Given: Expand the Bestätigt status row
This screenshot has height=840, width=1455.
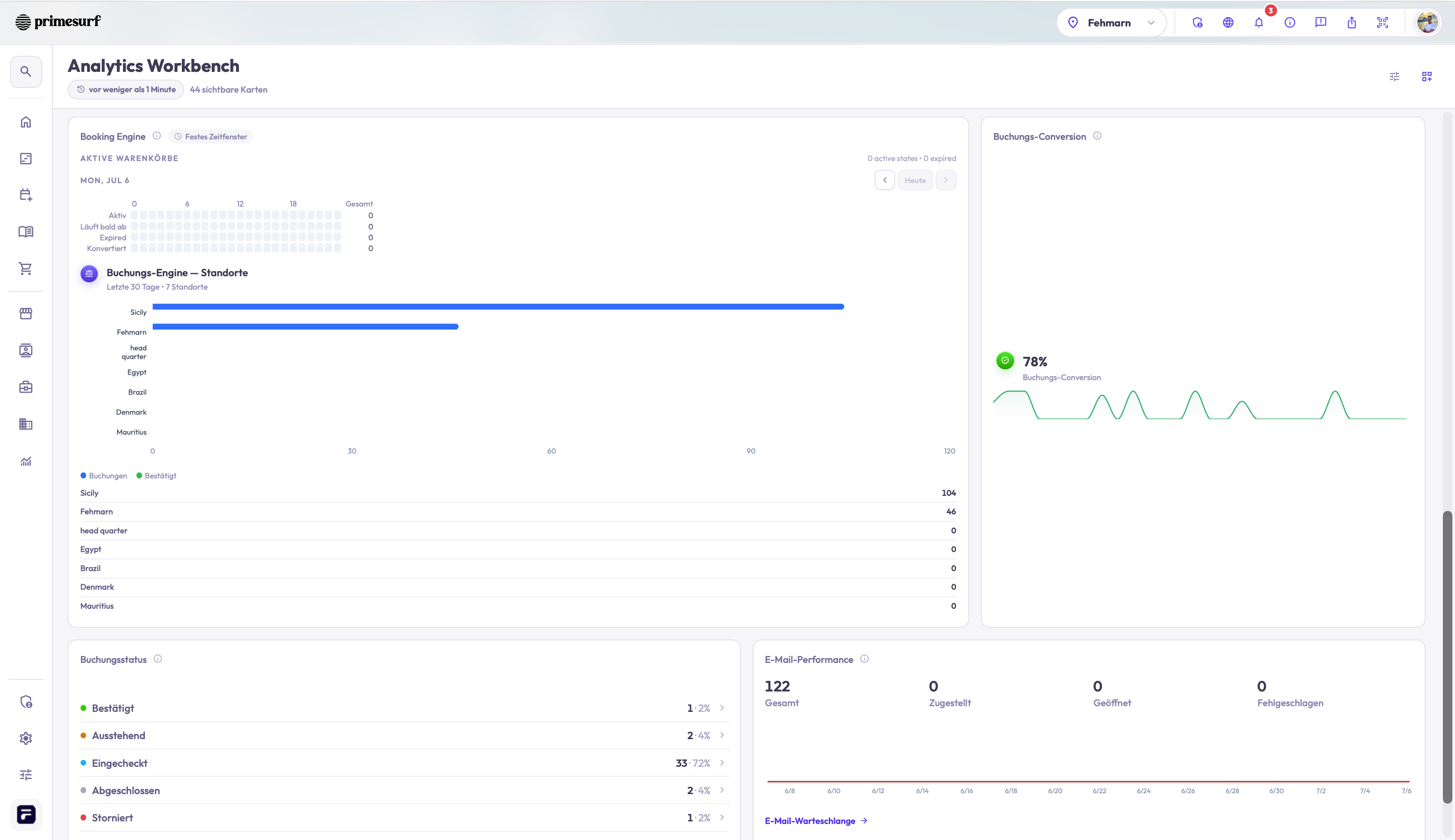Looking at the screenshot, I should point(404,708).
